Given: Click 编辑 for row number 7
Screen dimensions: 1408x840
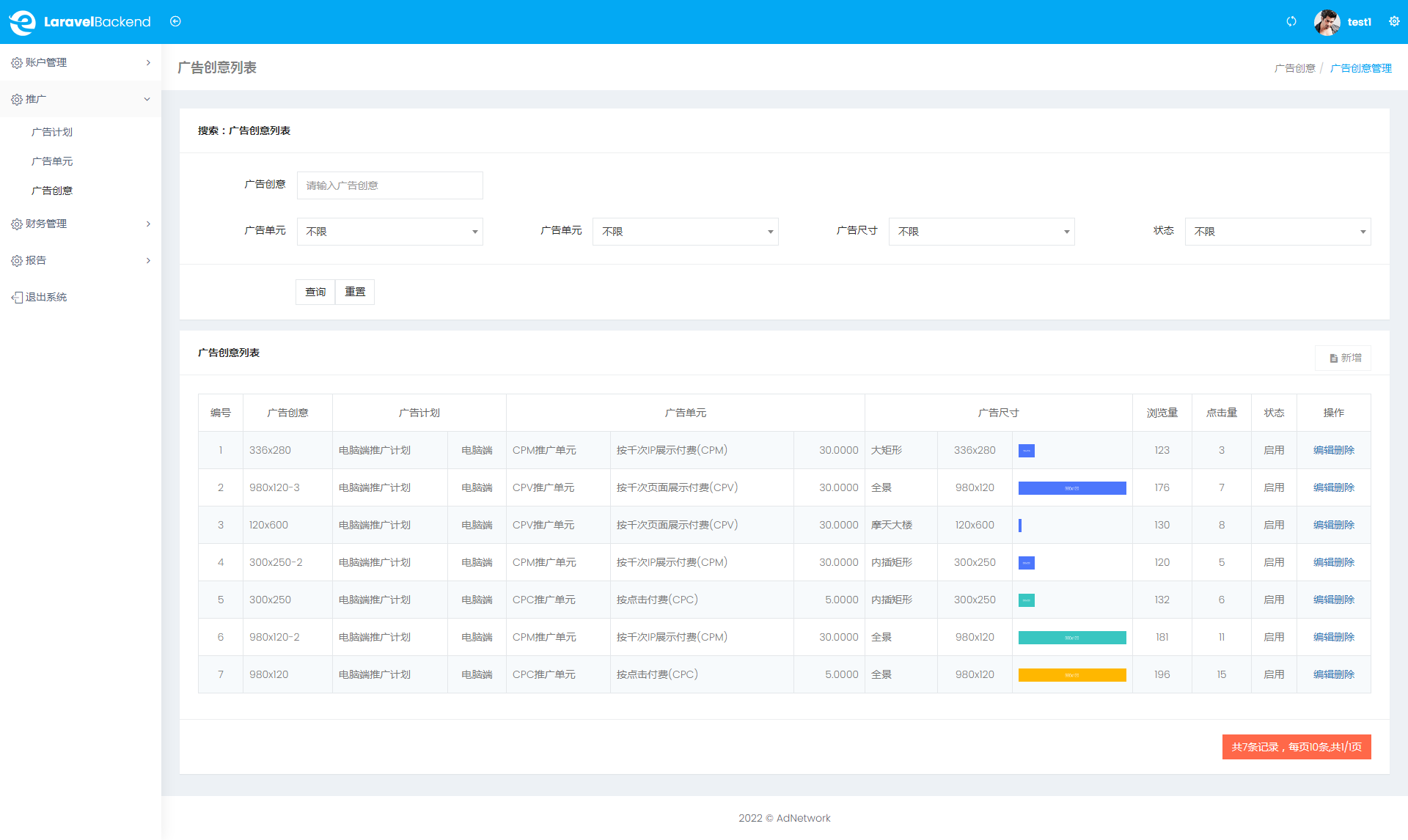Looking at the screenshot, I should click(1323, 674).
